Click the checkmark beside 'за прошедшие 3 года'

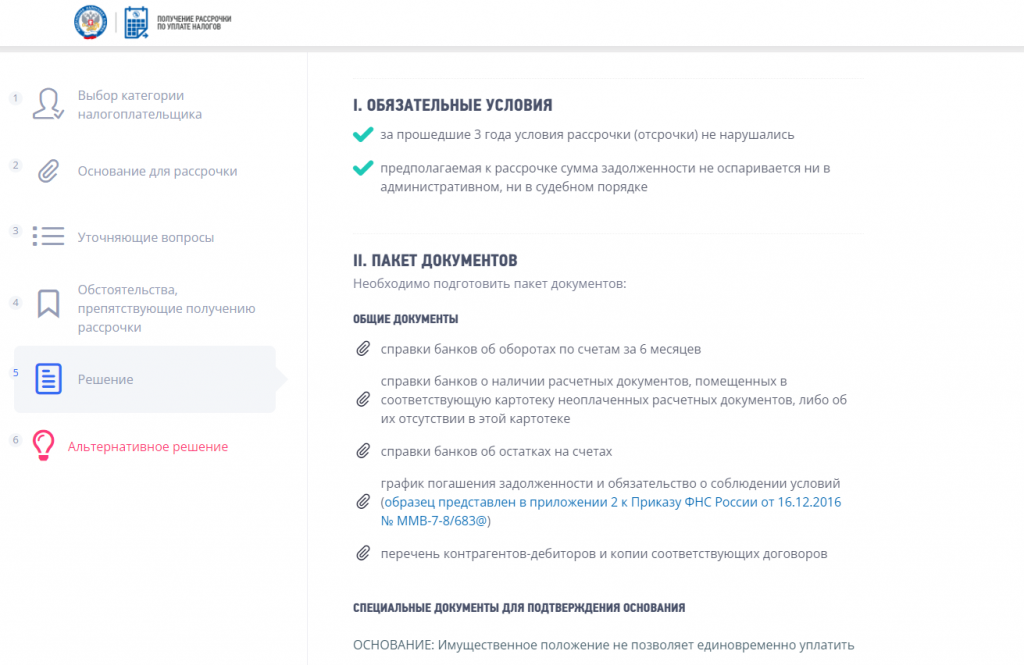tap(362, 134)
